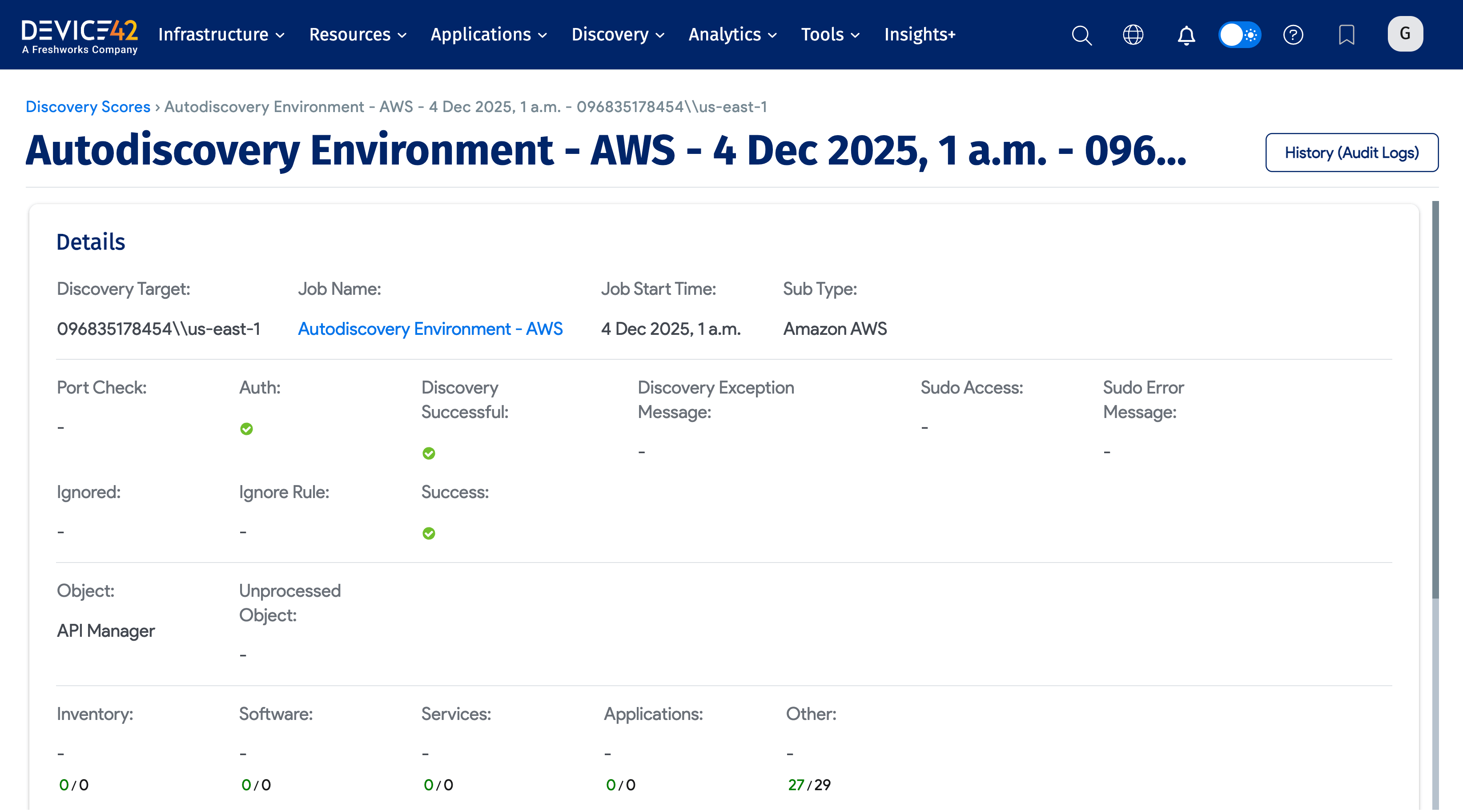Open Autodiscovery Environment - AWS job link
The image size is (1463, 812).
[x=430, y=329]
